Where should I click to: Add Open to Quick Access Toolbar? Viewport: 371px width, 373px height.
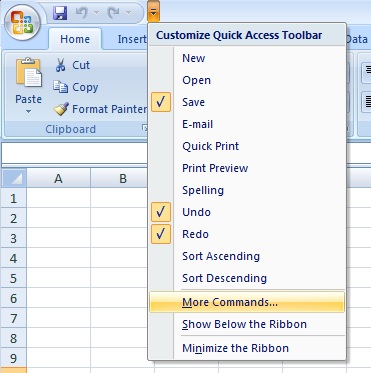click(247, 80)
